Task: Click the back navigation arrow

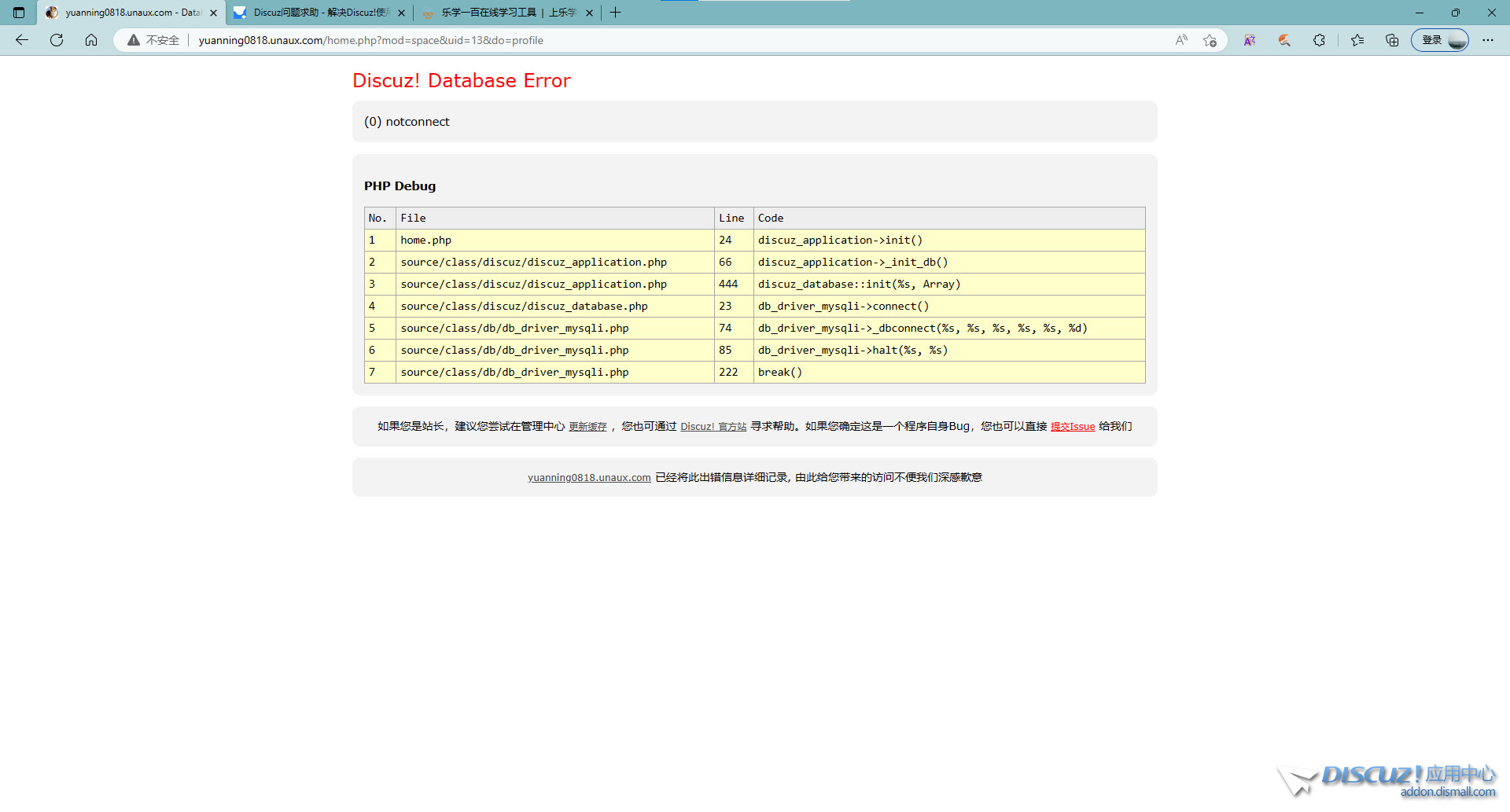Action: click(x=21, y=40)
